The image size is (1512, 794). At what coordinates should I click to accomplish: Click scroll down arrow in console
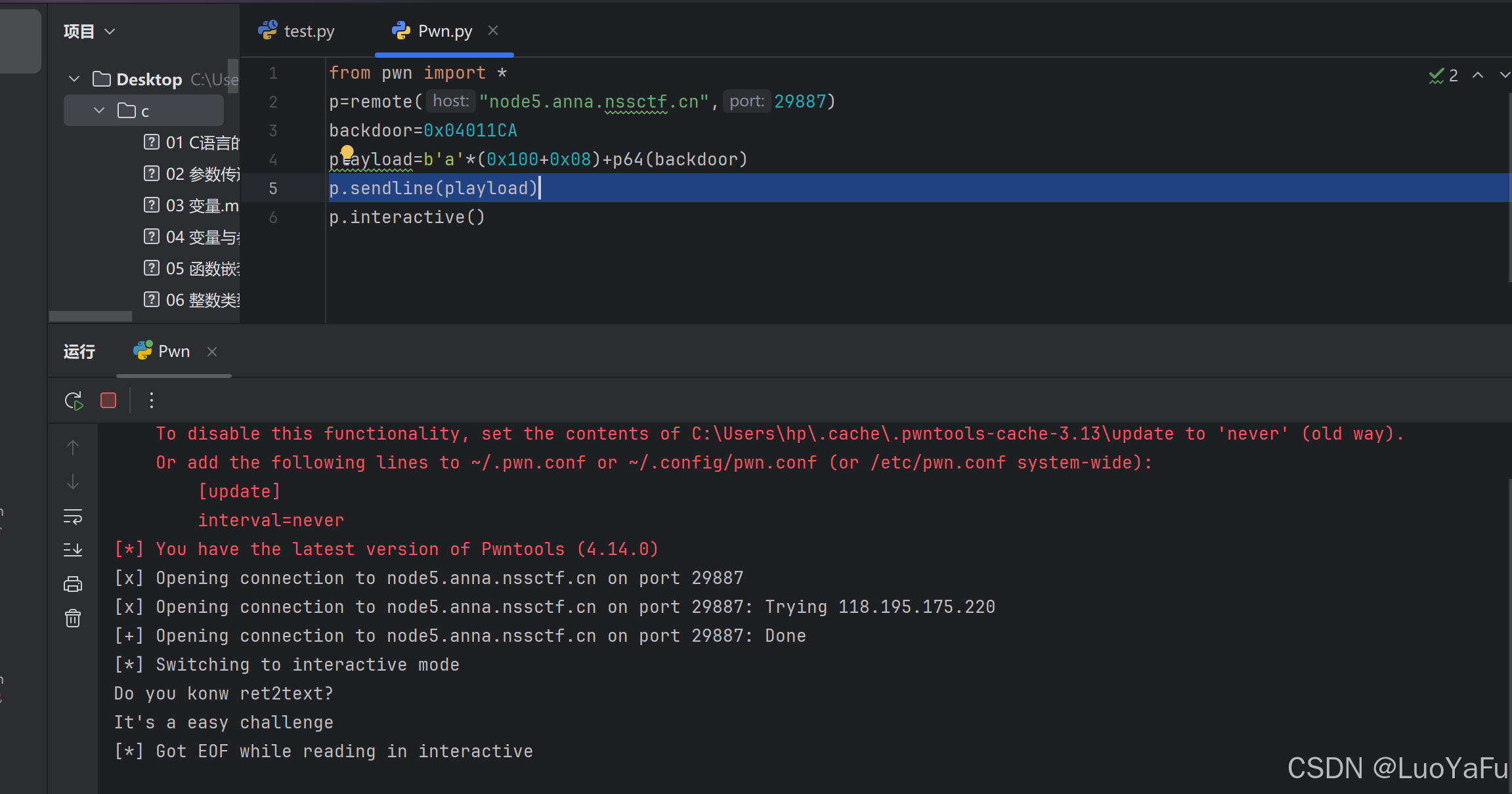[73, 482]
